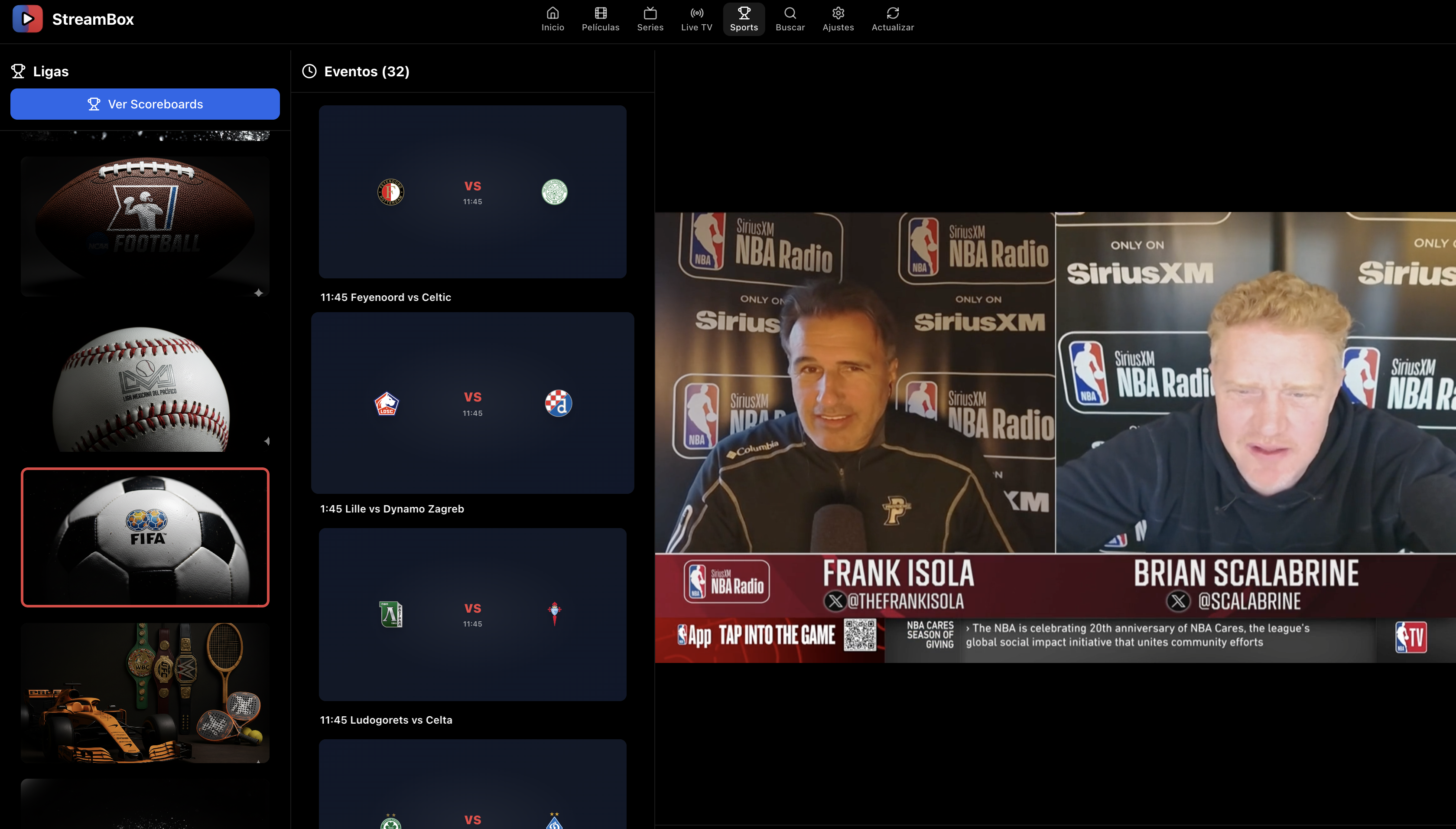Open the Ludogorets vs Celta event card
1456x829 pixels.
click(x=472, y=614)
